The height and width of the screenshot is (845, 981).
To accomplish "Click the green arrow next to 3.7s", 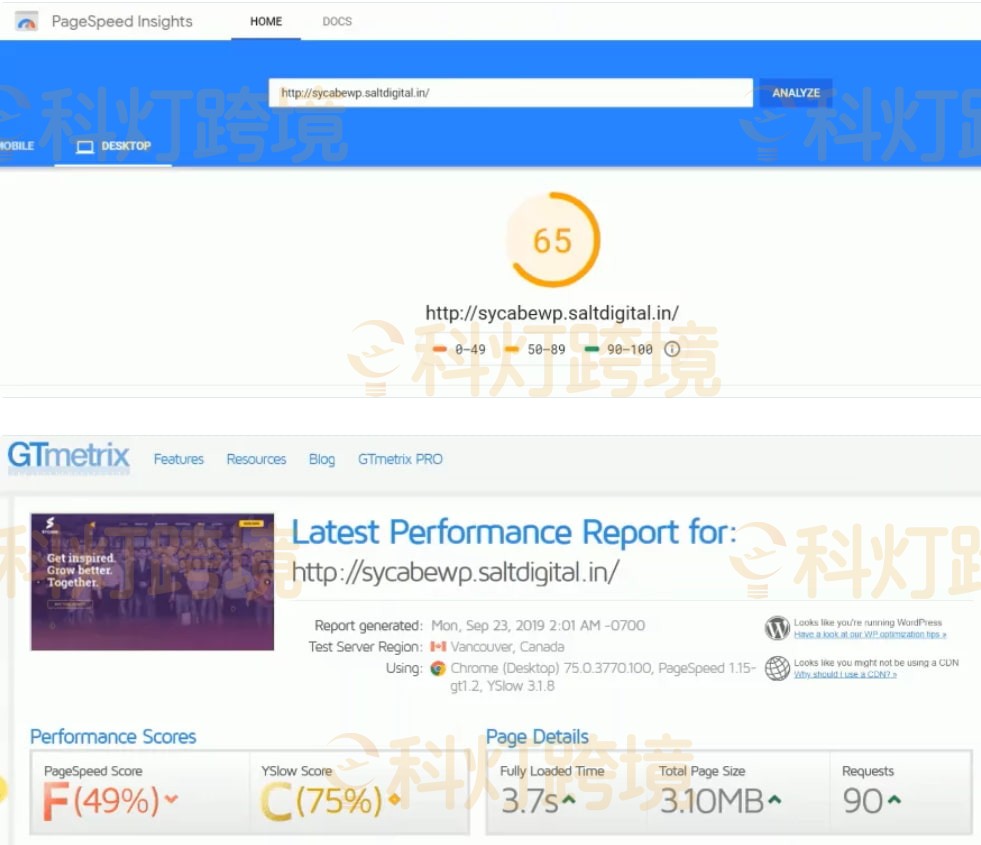I will pyautogui.click(x=568, y=799).
